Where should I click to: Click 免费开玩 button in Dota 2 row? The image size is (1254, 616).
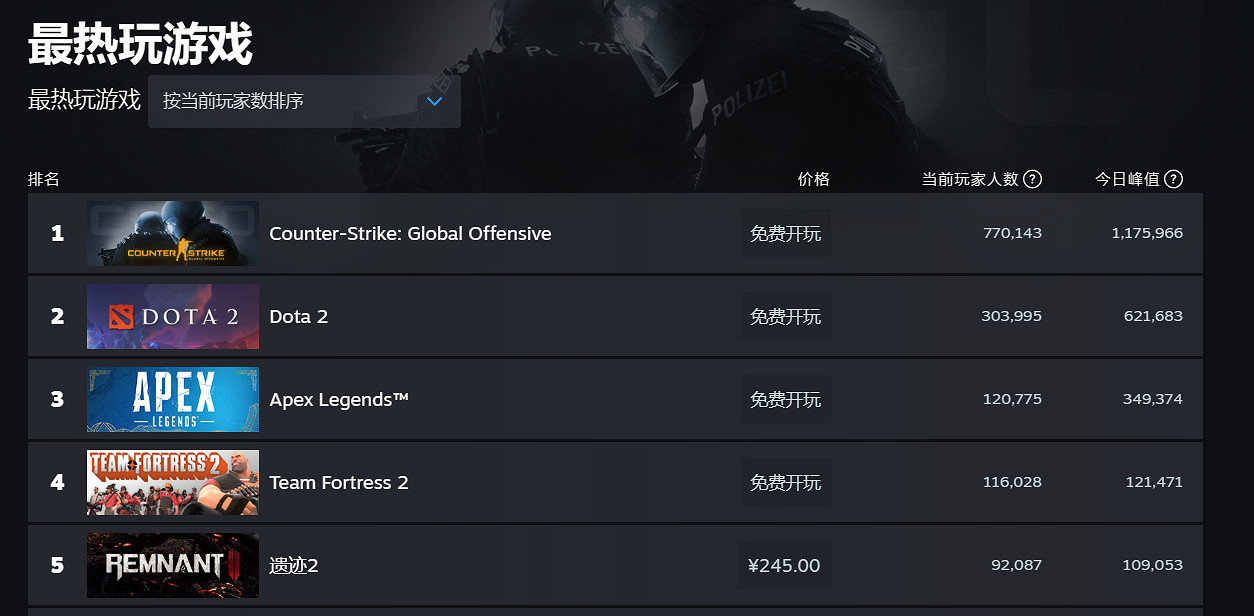(x=785, y=316)
